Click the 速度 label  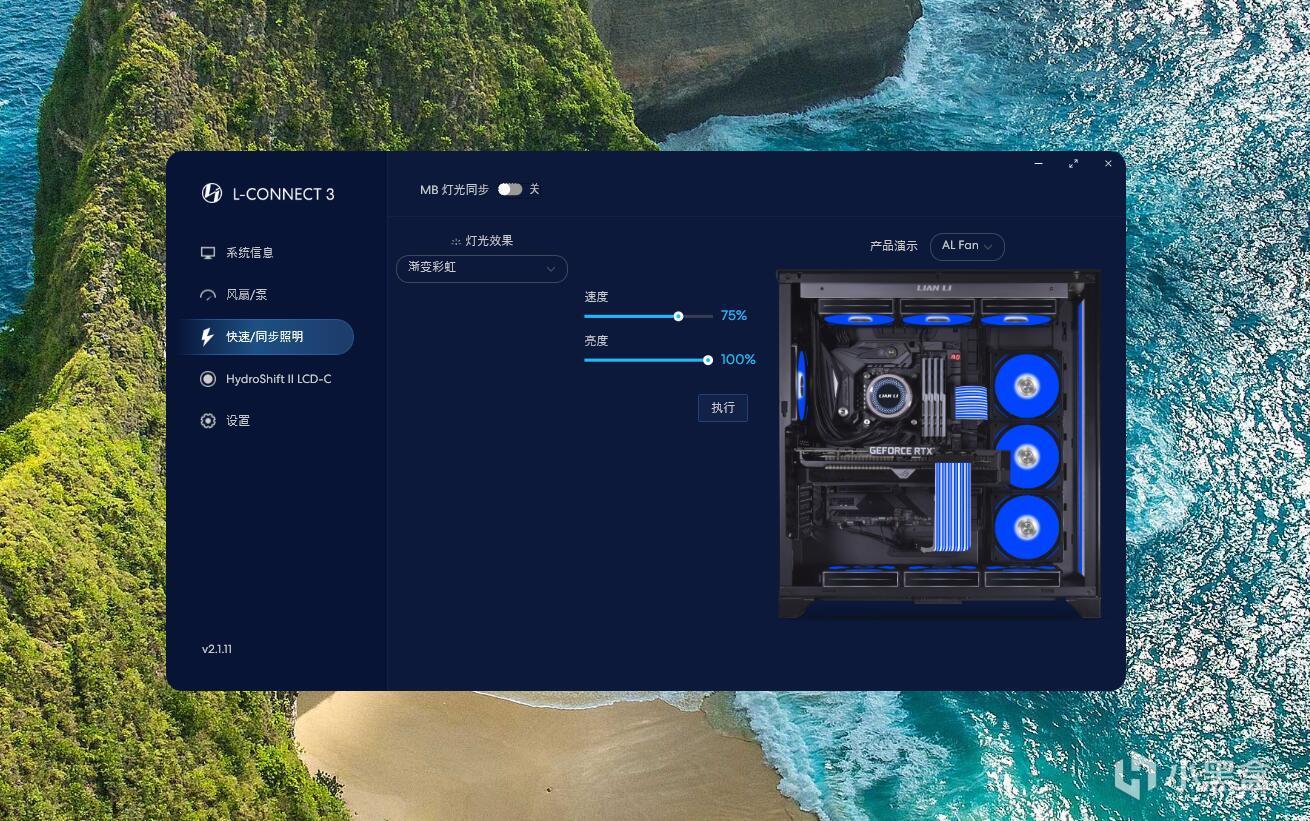click(596, 297)
